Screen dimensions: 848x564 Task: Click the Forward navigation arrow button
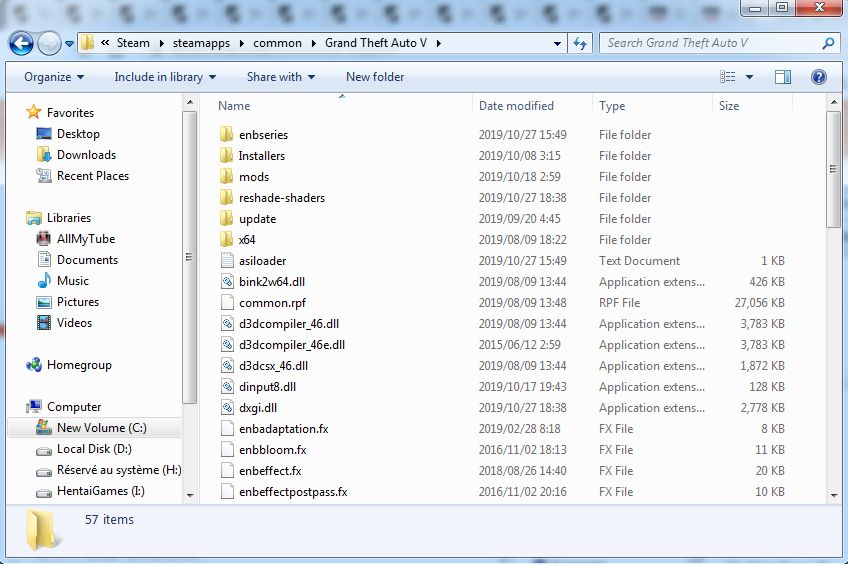coord(49,43)
